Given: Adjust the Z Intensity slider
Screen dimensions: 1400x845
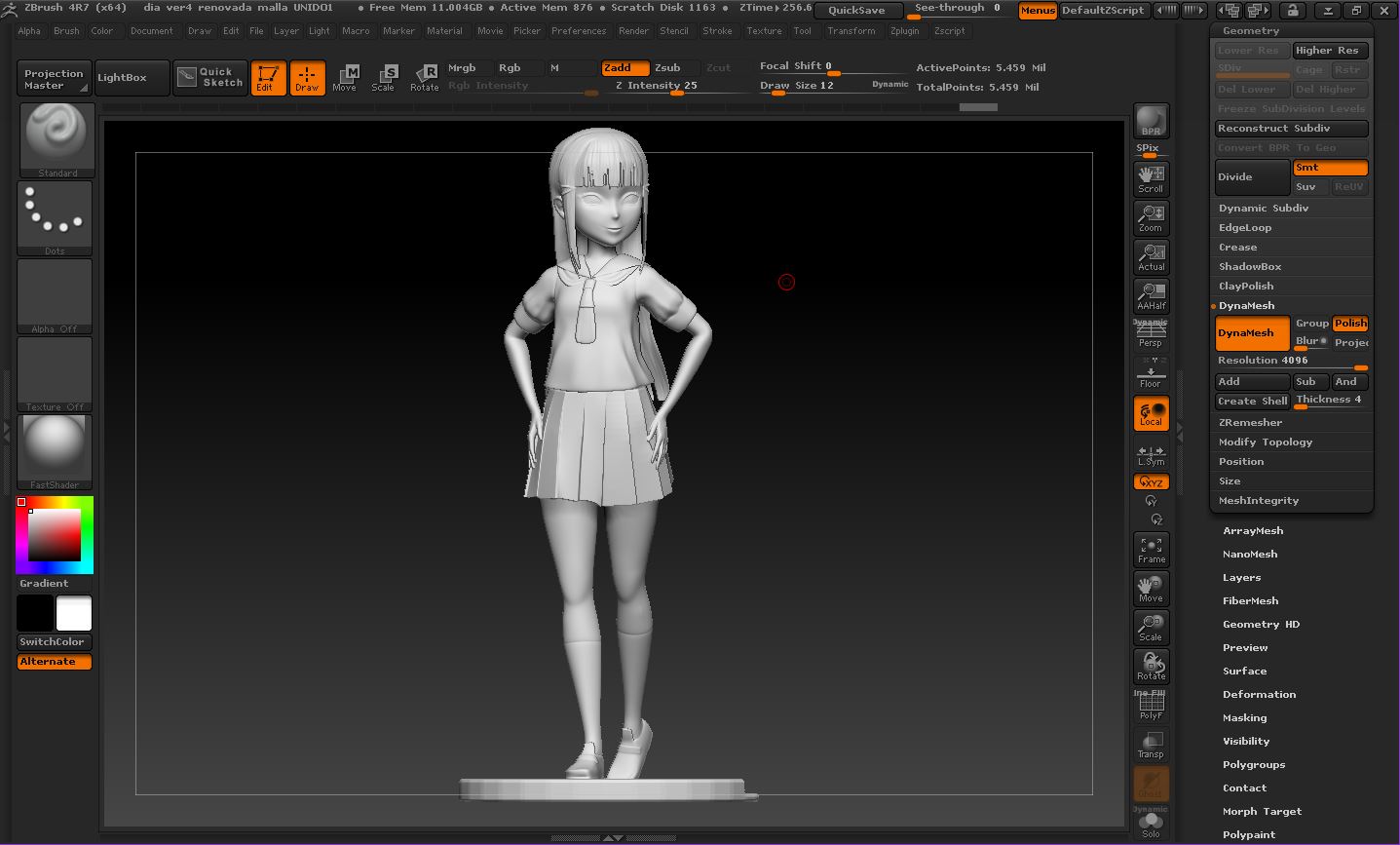Looking at the screenshot, I should (677, 87).
